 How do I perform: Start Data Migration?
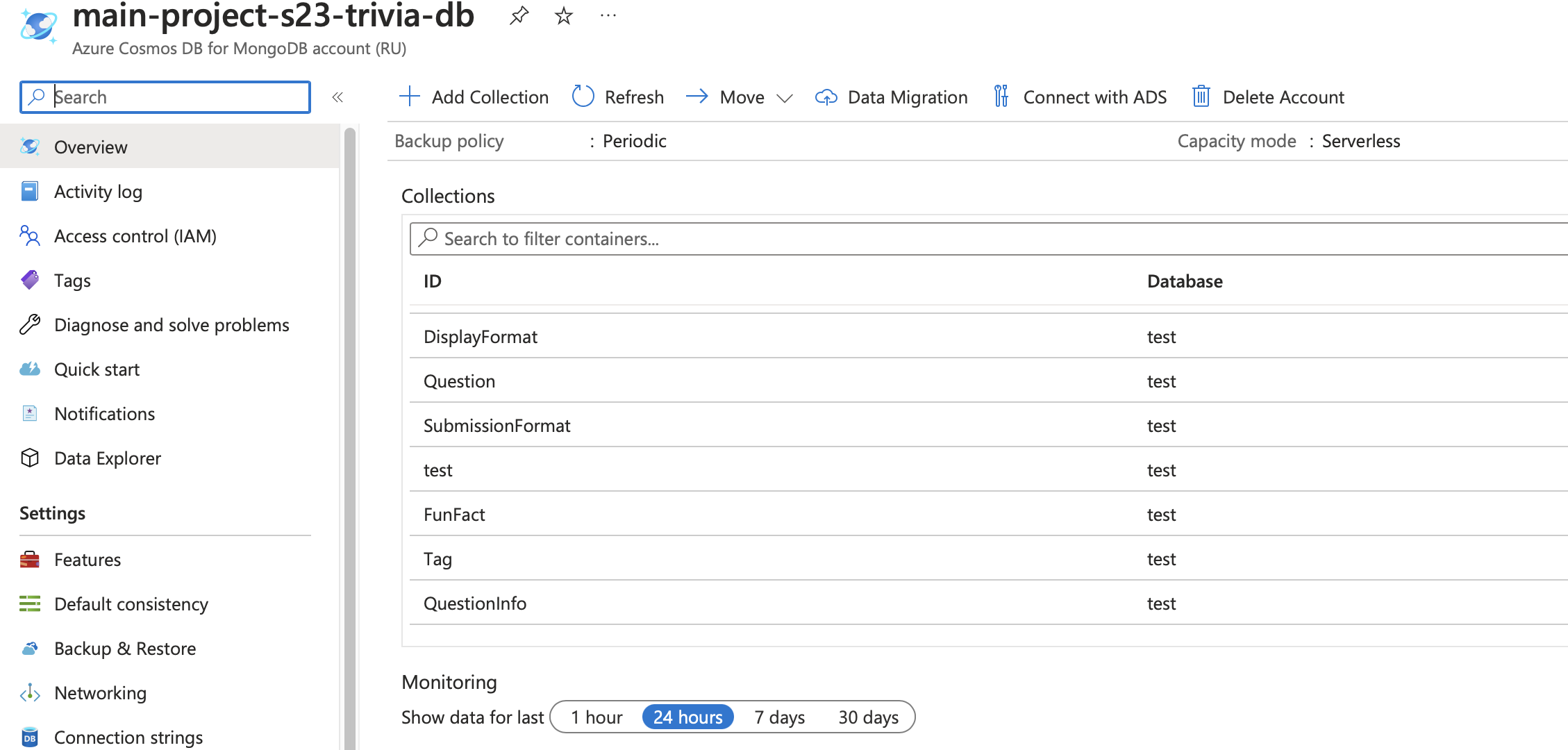point(891,97)
